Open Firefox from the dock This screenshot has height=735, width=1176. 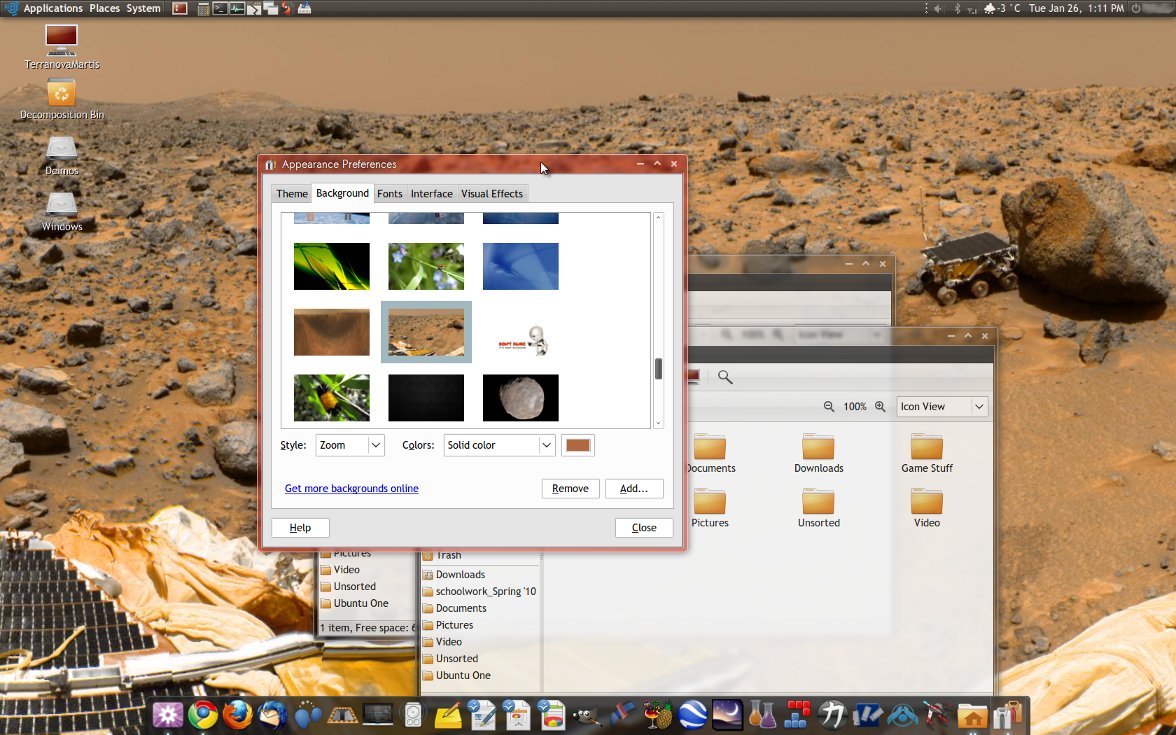pyautogui.click(x=238, y=715)
